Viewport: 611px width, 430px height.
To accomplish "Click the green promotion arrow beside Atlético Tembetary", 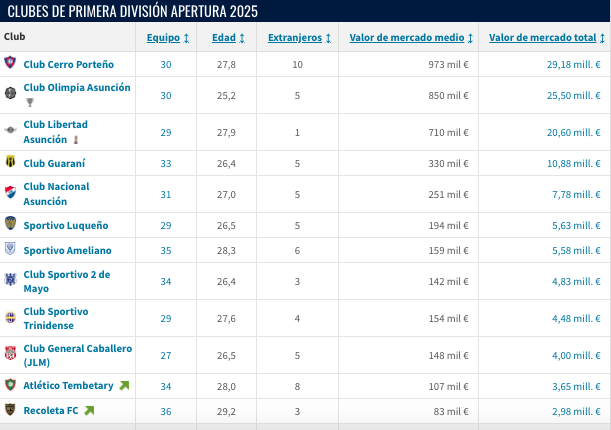I will 124,386.
